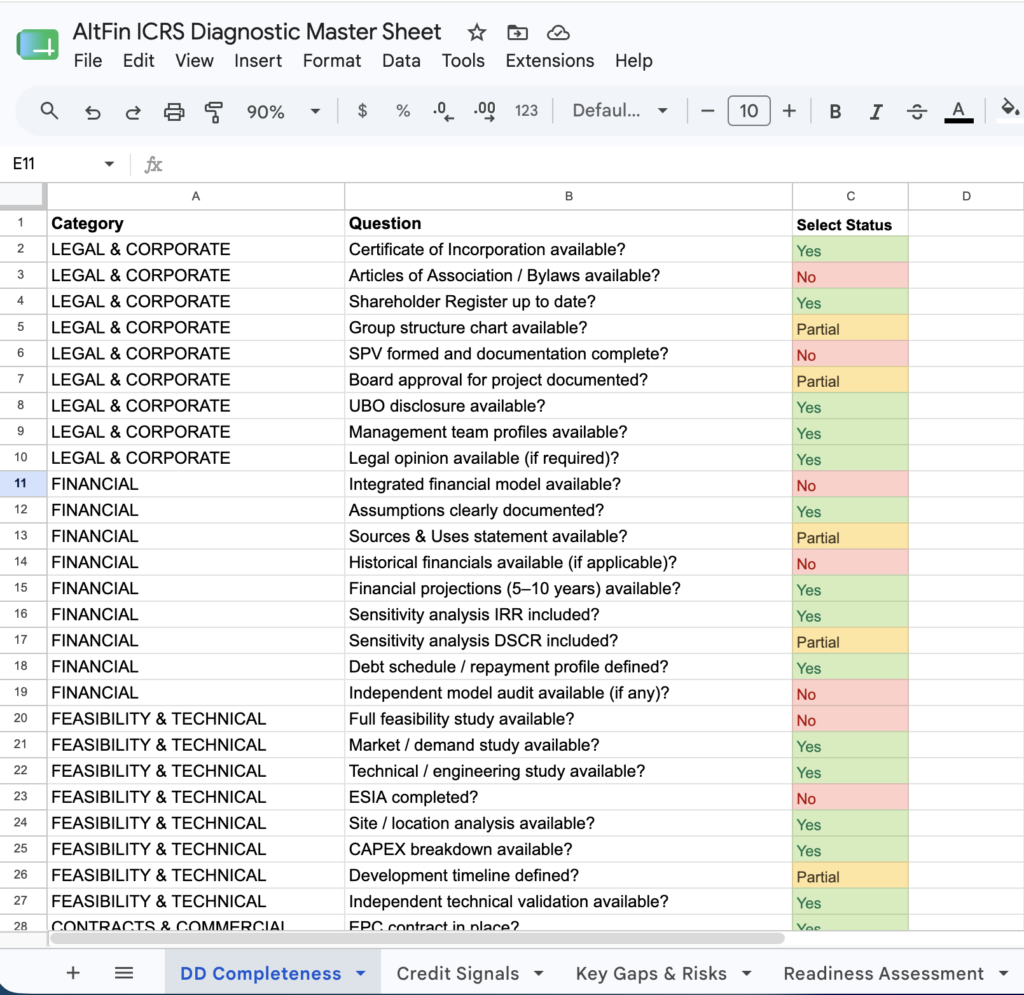Open DD Completeness tab options arrow
Viewport: 1024px width, 995px height.
coord(360,973)
